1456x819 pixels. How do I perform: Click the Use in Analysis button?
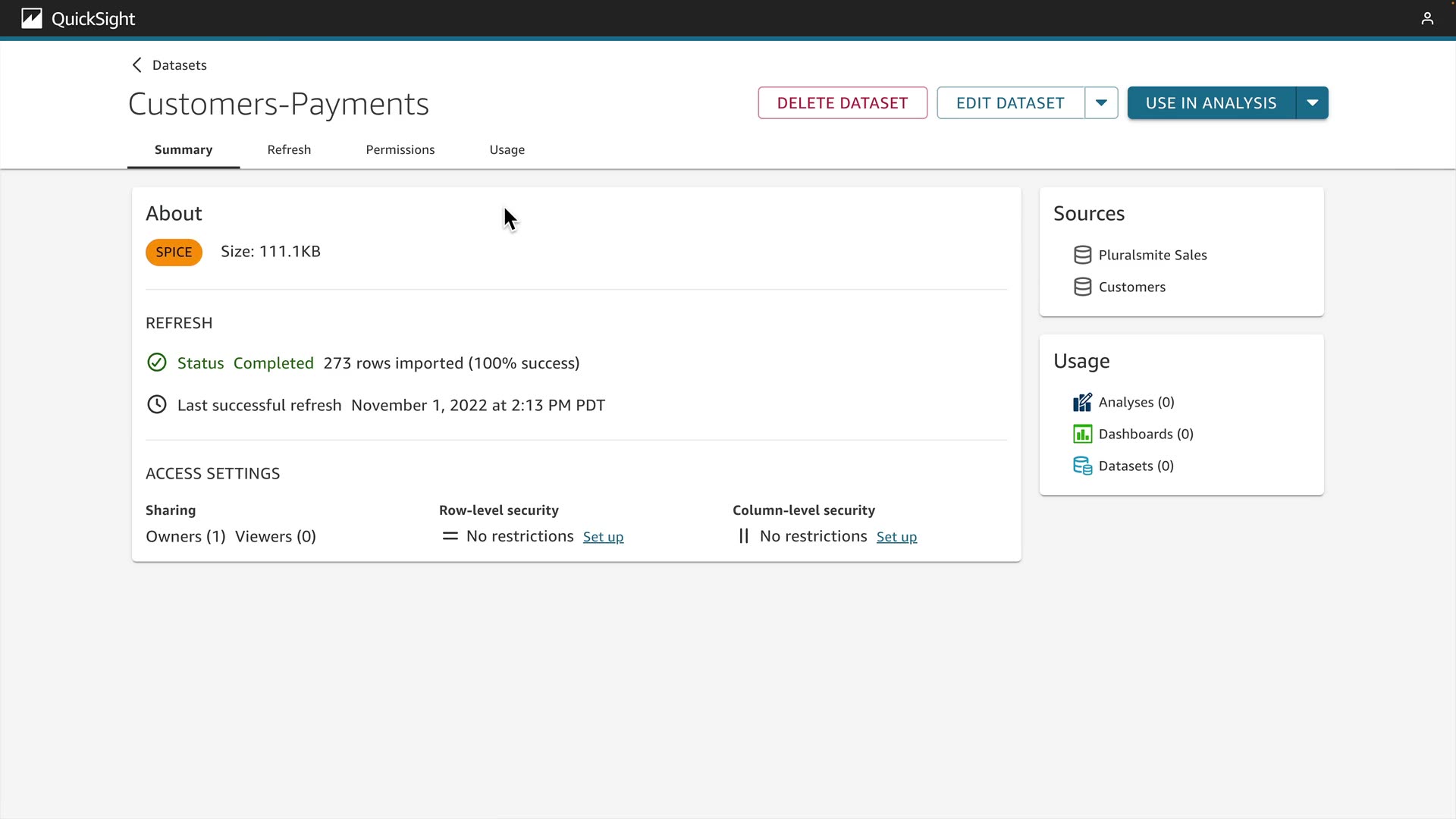point(1211,103)
